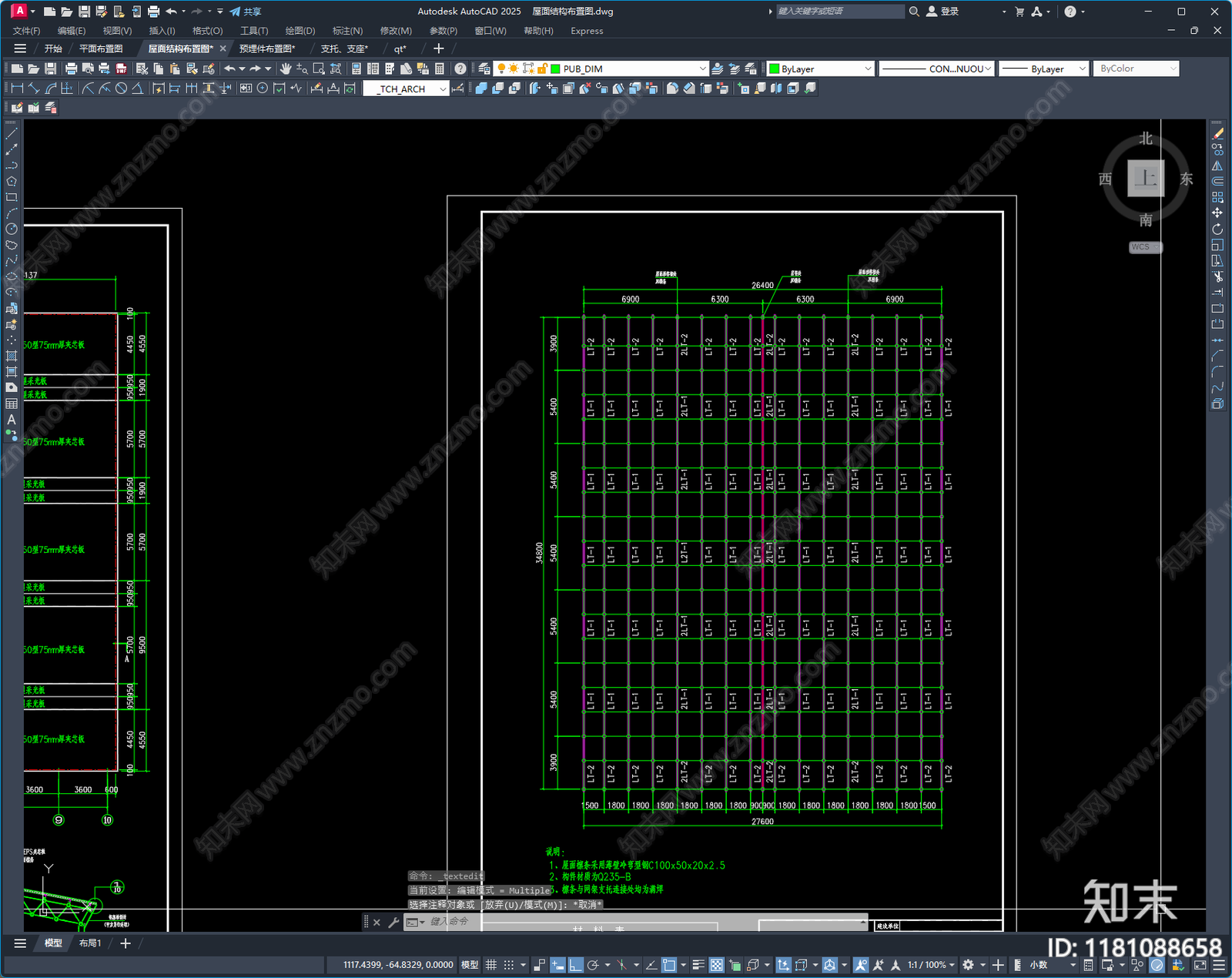The height and width of the screenshot is (978, 1232).
Task: Toggle polar tracking in status bar
Action: click(593, 965)
